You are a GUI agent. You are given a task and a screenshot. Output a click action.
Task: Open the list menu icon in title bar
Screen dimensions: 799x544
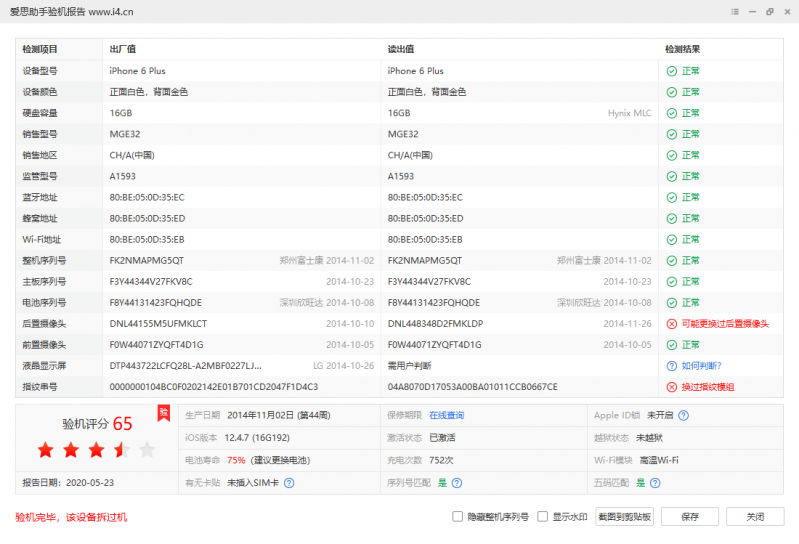point(734,11)
